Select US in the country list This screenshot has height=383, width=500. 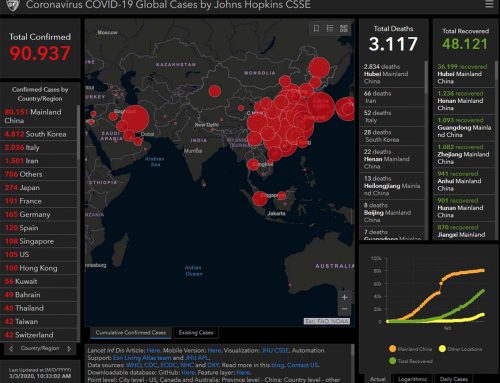39,254
